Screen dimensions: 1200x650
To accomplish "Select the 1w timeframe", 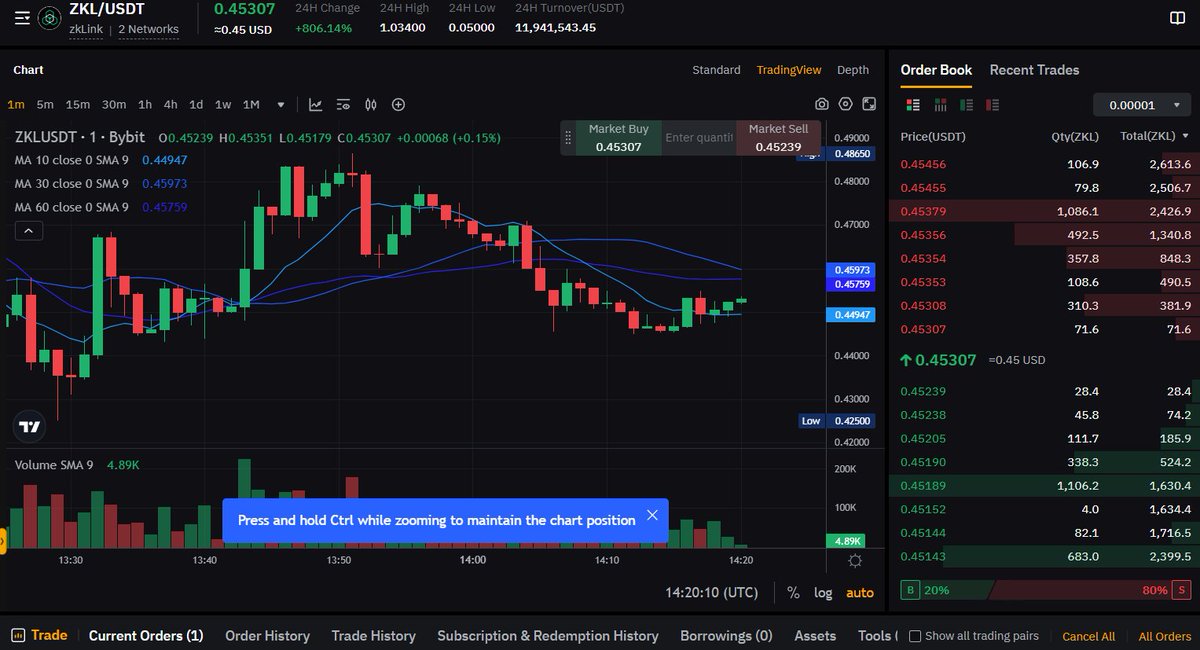I will 222,104.
